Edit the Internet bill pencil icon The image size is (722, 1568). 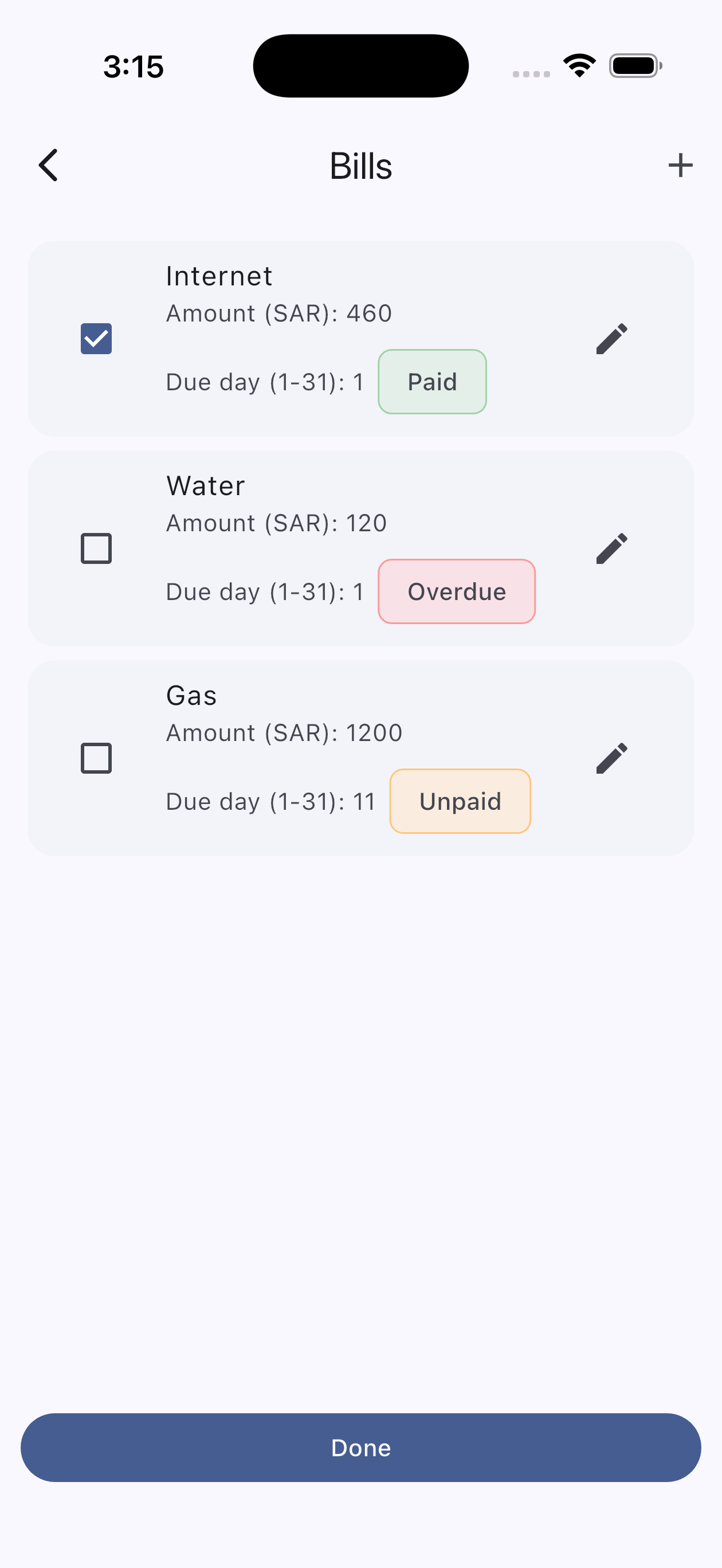[x=611, y=339]
